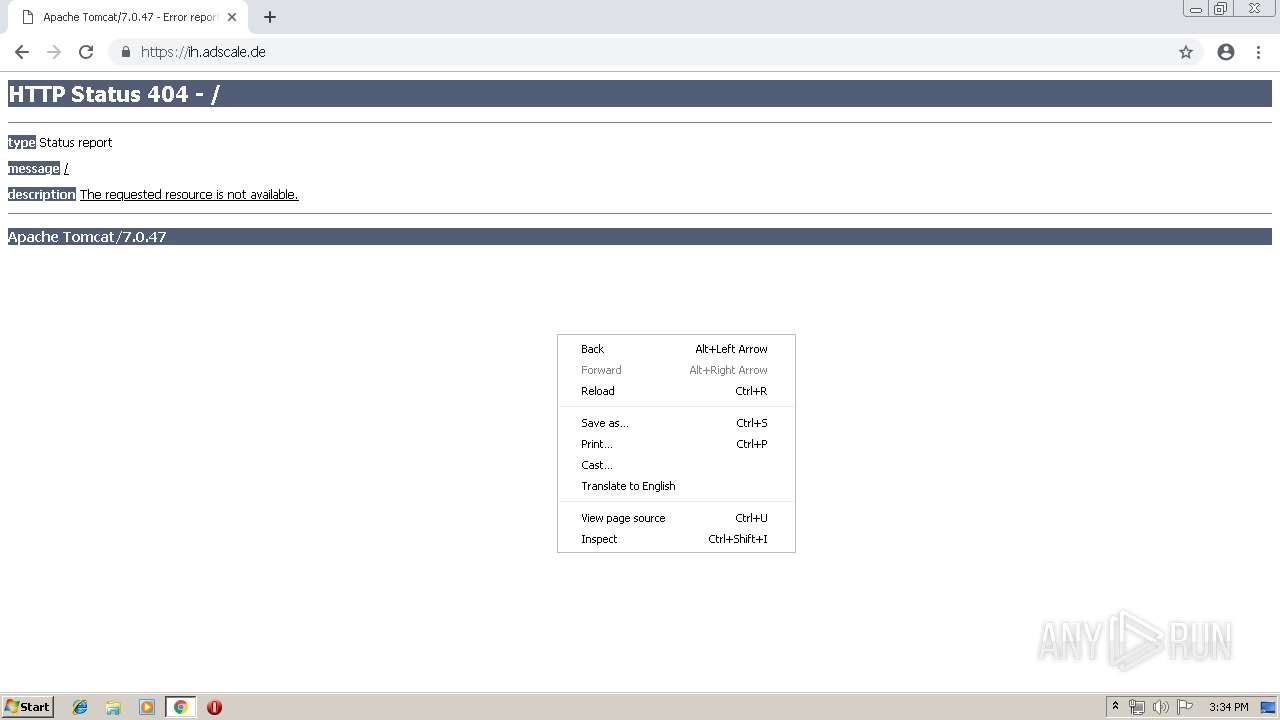
Task: Launch Internet Explorer from taskbar
Action: [80, 707]
